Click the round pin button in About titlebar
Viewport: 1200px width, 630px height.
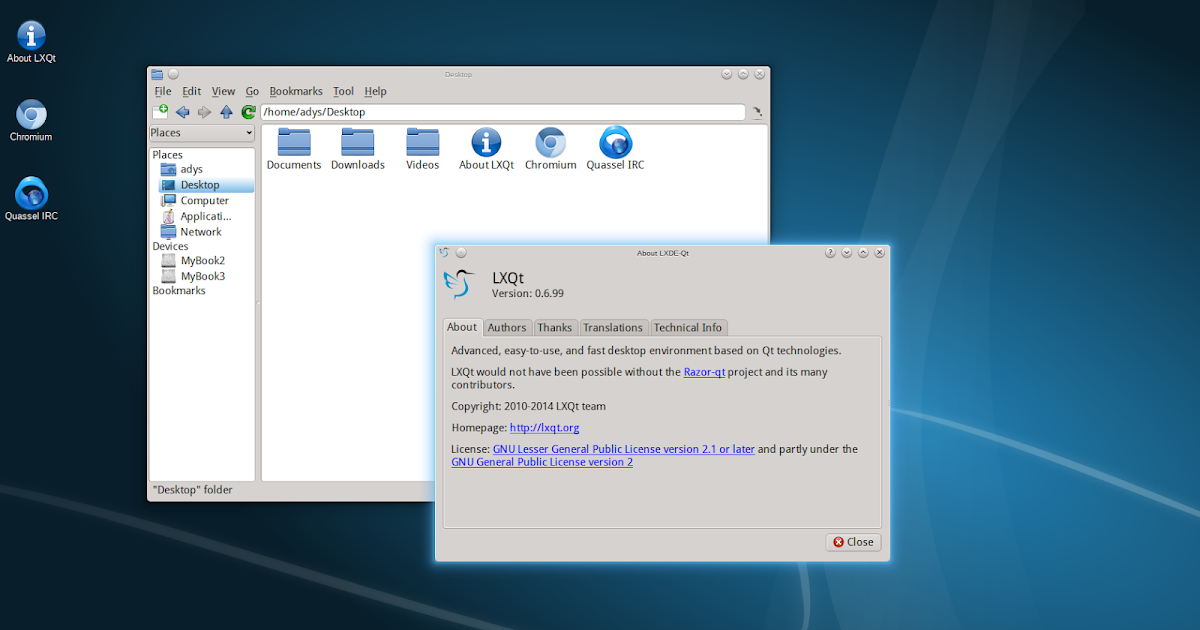[461, 253]
